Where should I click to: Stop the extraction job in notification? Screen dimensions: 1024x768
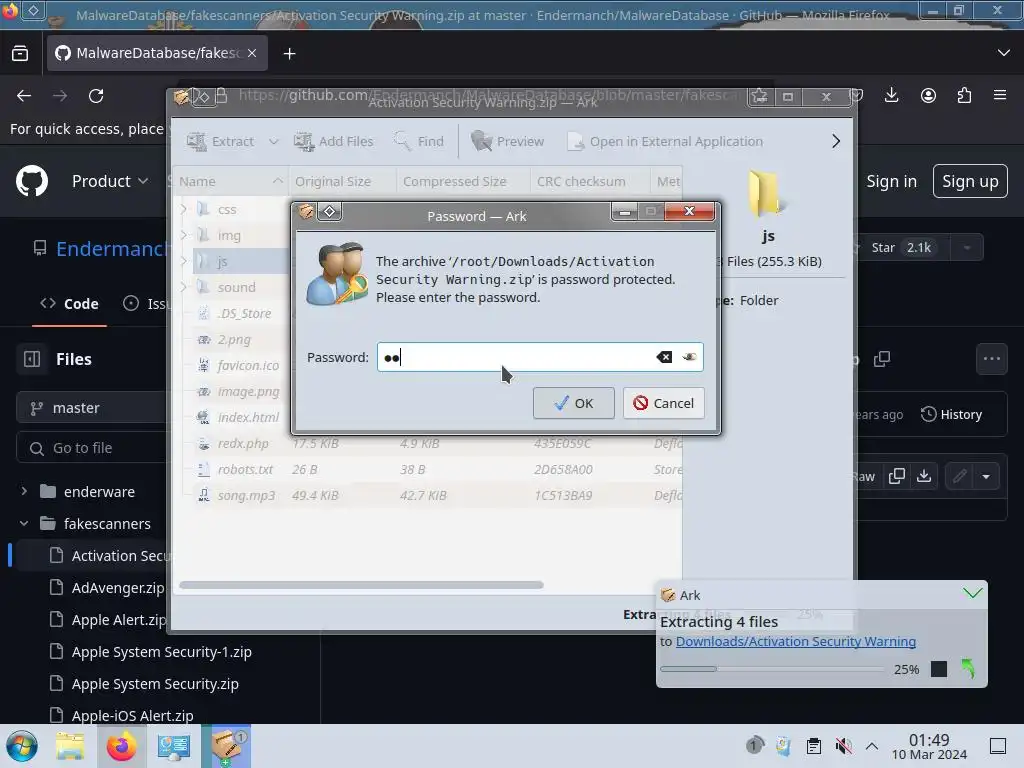pyautogui.click(x=938, y=669)
